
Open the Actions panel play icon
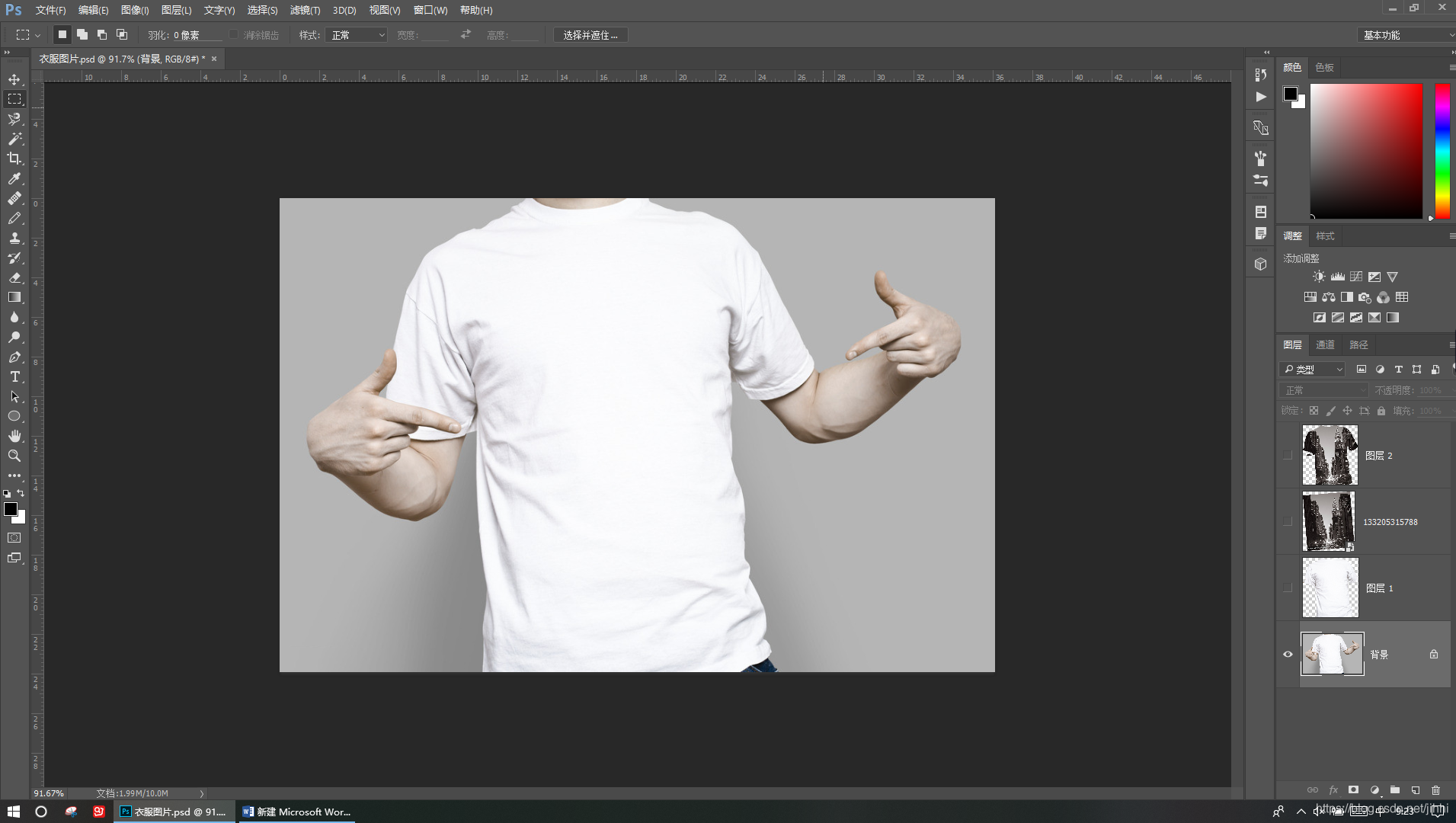(x=1261, y=97)
